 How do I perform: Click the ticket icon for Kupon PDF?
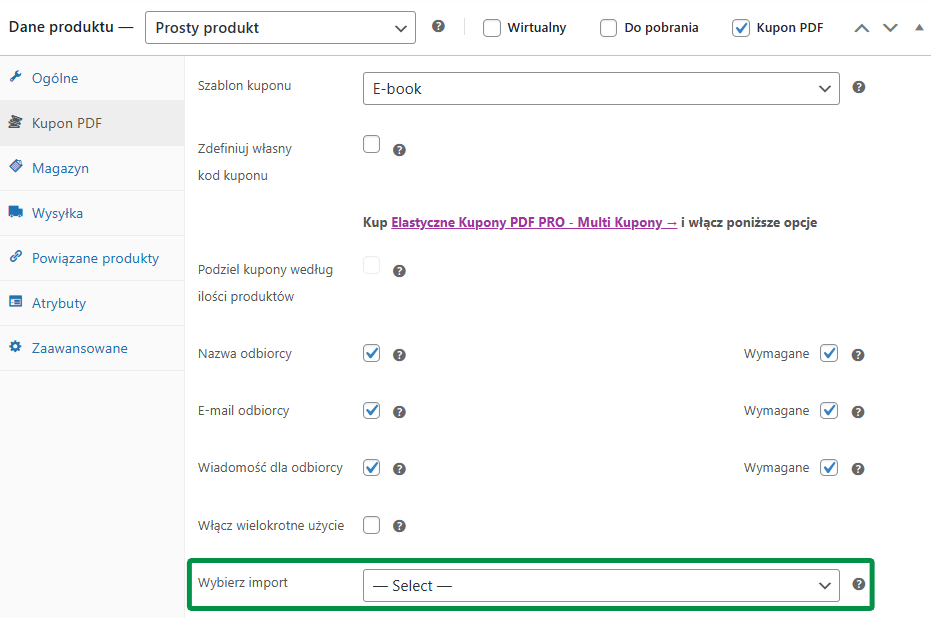[x=16, y=122]
